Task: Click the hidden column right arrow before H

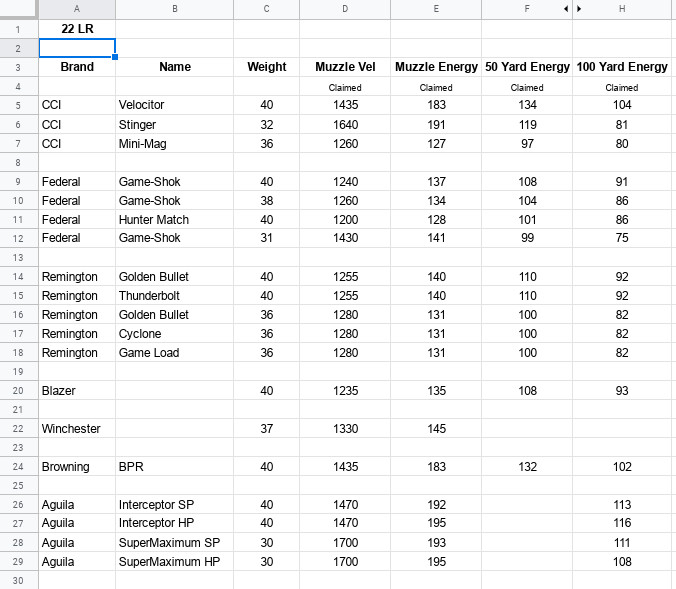Action: (x=579, y=9)
